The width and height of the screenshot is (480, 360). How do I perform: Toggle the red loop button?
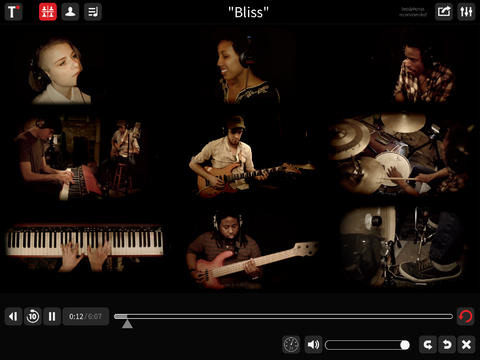tap(466, 316)
